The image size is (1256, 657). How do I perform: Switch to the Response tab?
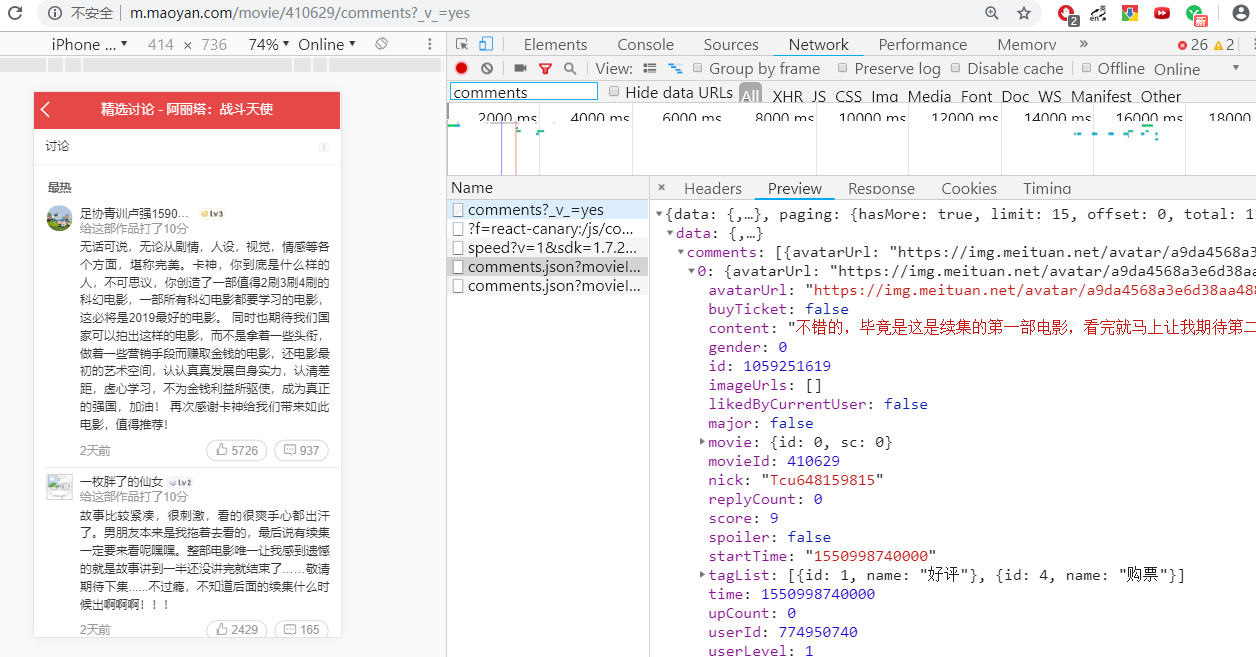[881, 188]
